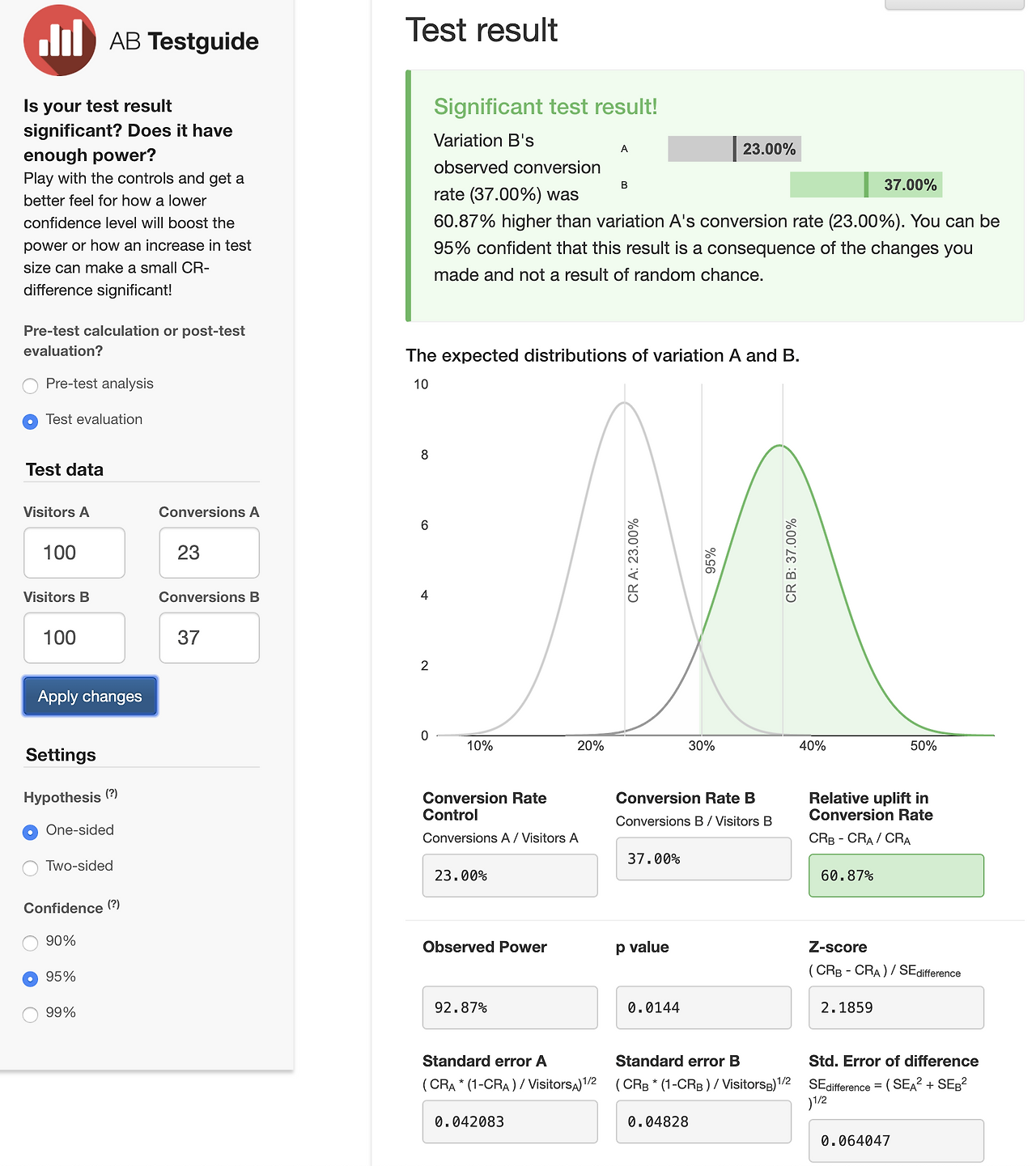
Task: Focus the Conversions A input field
Action: pyautogui.click(x=209, y=553)
